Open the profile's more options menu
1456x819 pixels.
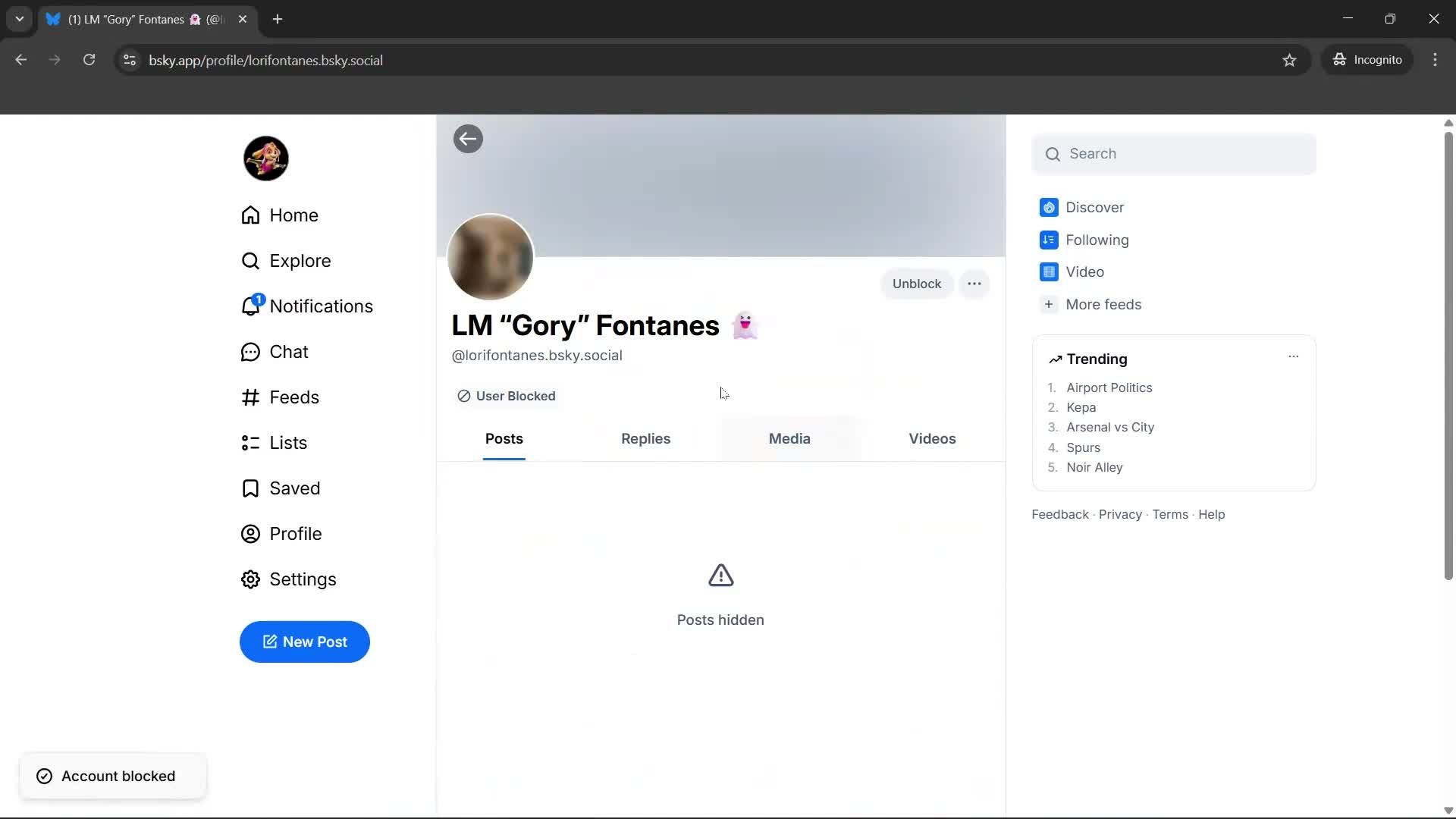974,283
